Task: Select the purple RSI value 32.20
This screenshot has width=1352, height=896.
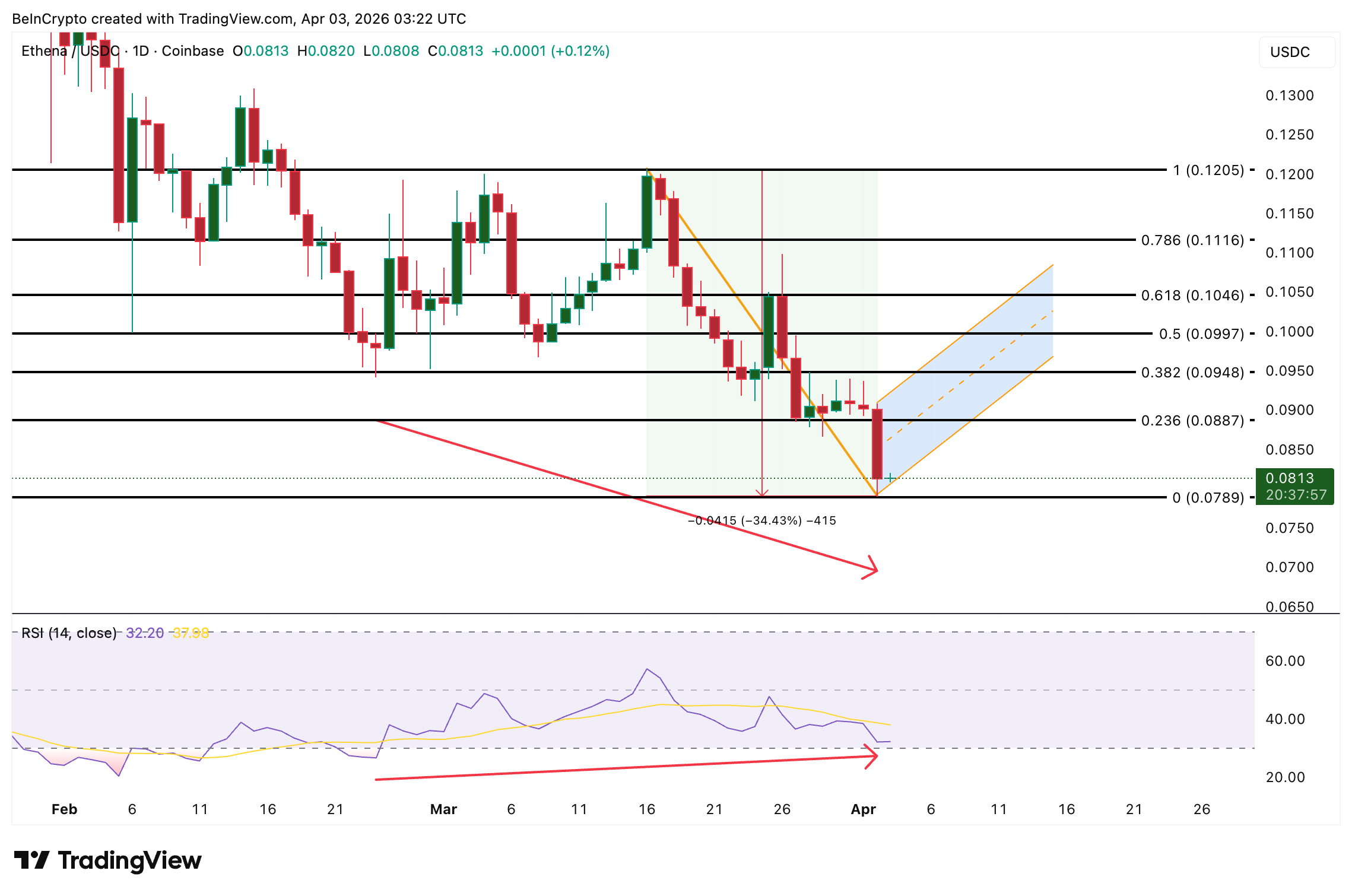Action: coord(144,633)
